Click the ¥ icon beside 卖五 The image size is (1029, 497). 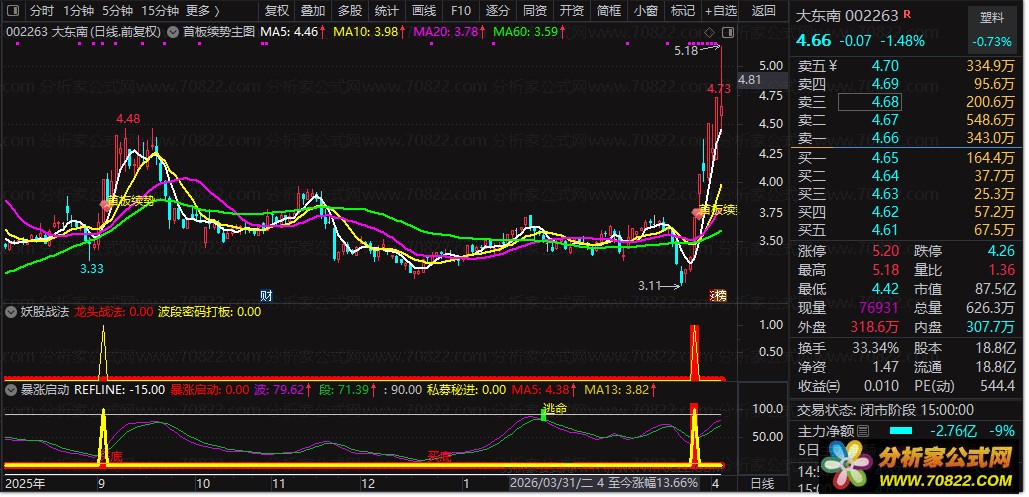pyautogui.click(x=833, y=66)
